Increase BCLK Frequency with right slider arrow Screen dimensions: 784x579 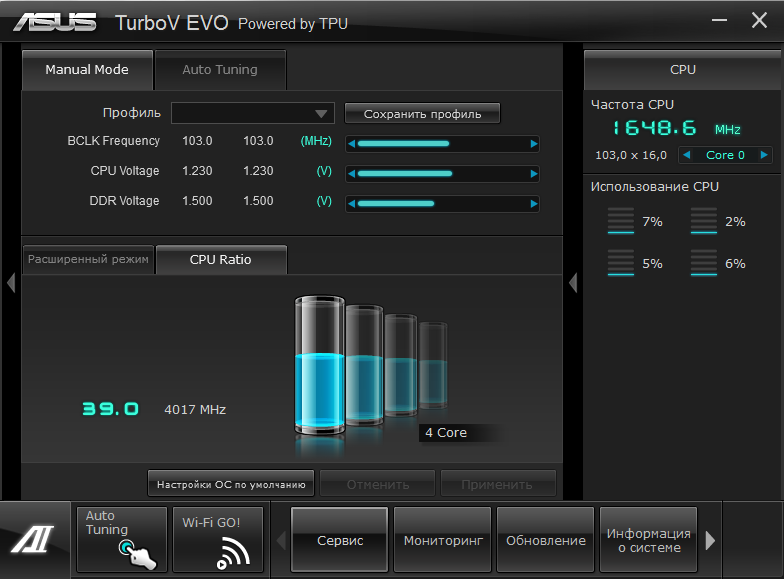534,144
